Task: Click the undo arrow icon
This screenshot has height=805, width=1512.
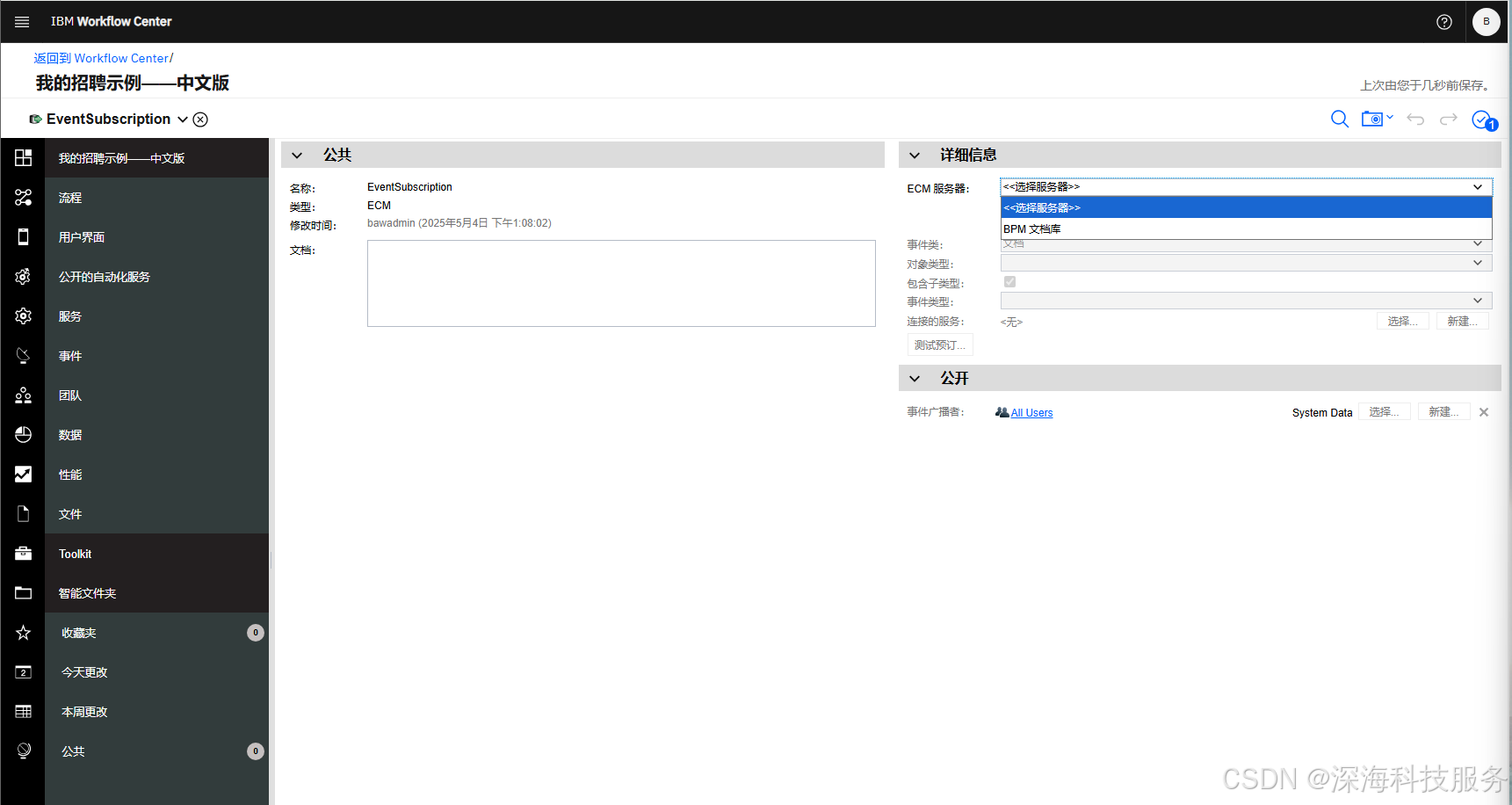Action: (1415, 119)
